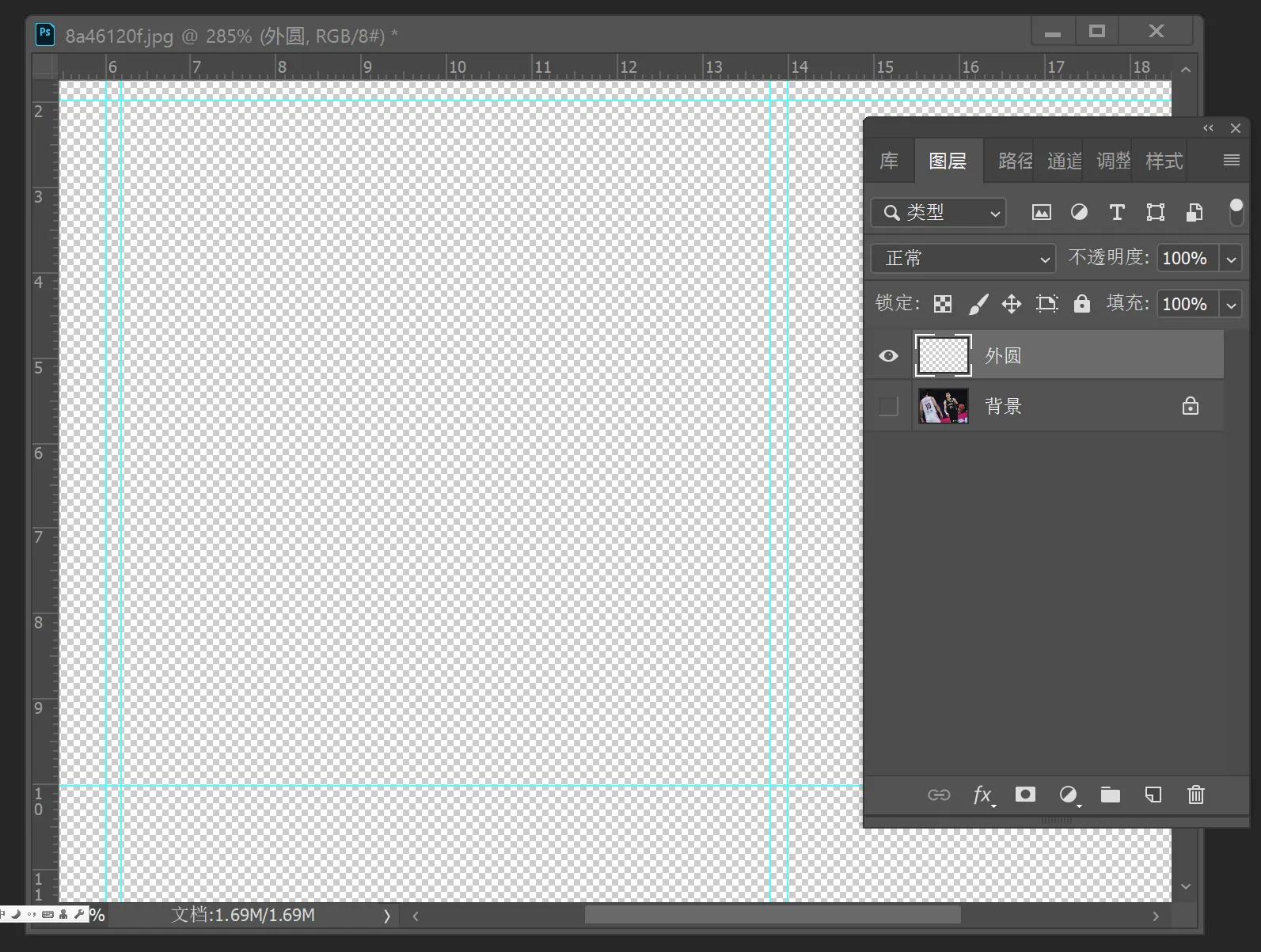Image resolution: width=1261 pixels, height=952 pixels.
Task: Click document size 文档:1.69M/1.69M text
Action: [243, 915]
